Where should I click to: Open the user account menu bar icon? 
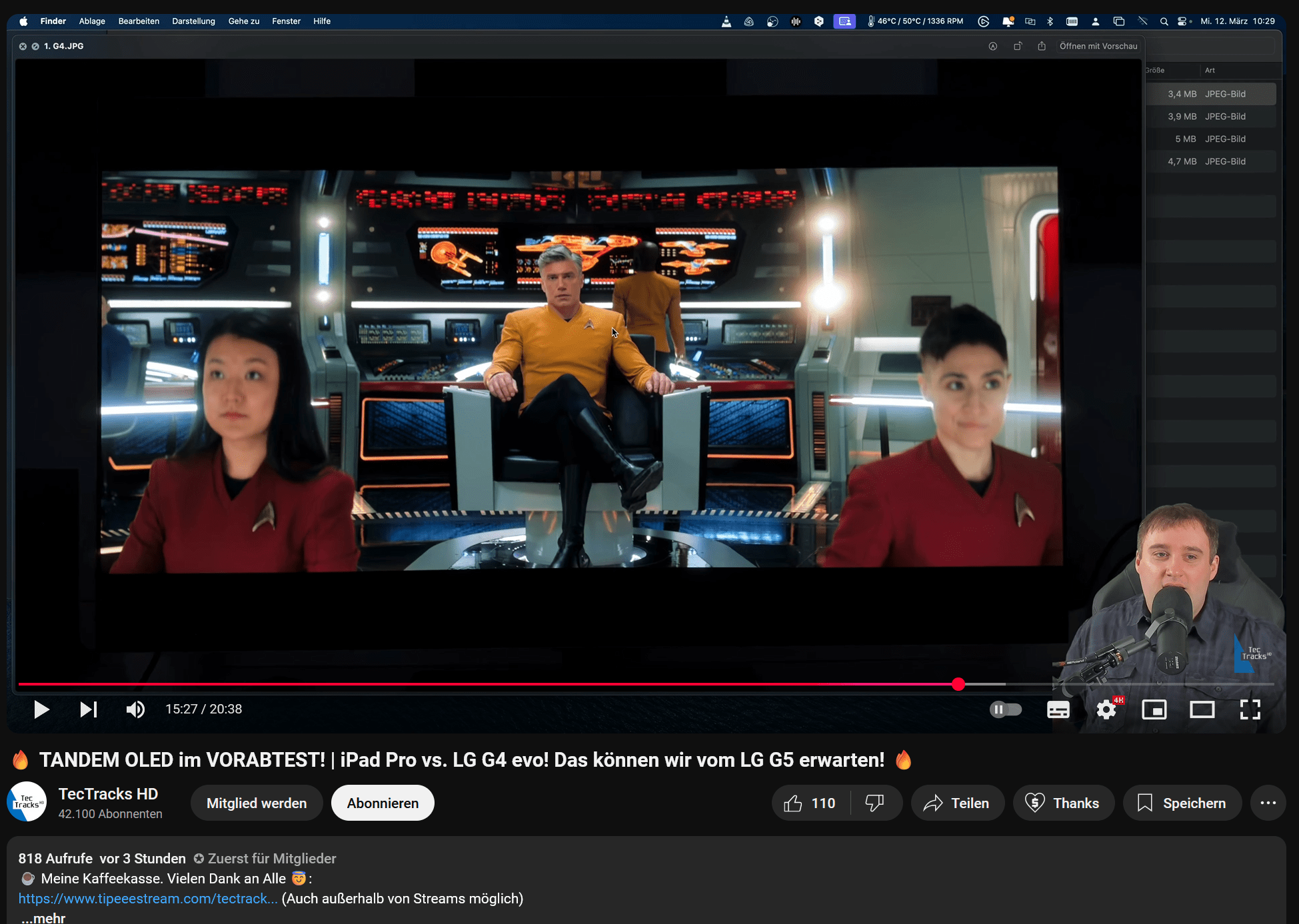pyautogui.click(x=1095, y=21)
